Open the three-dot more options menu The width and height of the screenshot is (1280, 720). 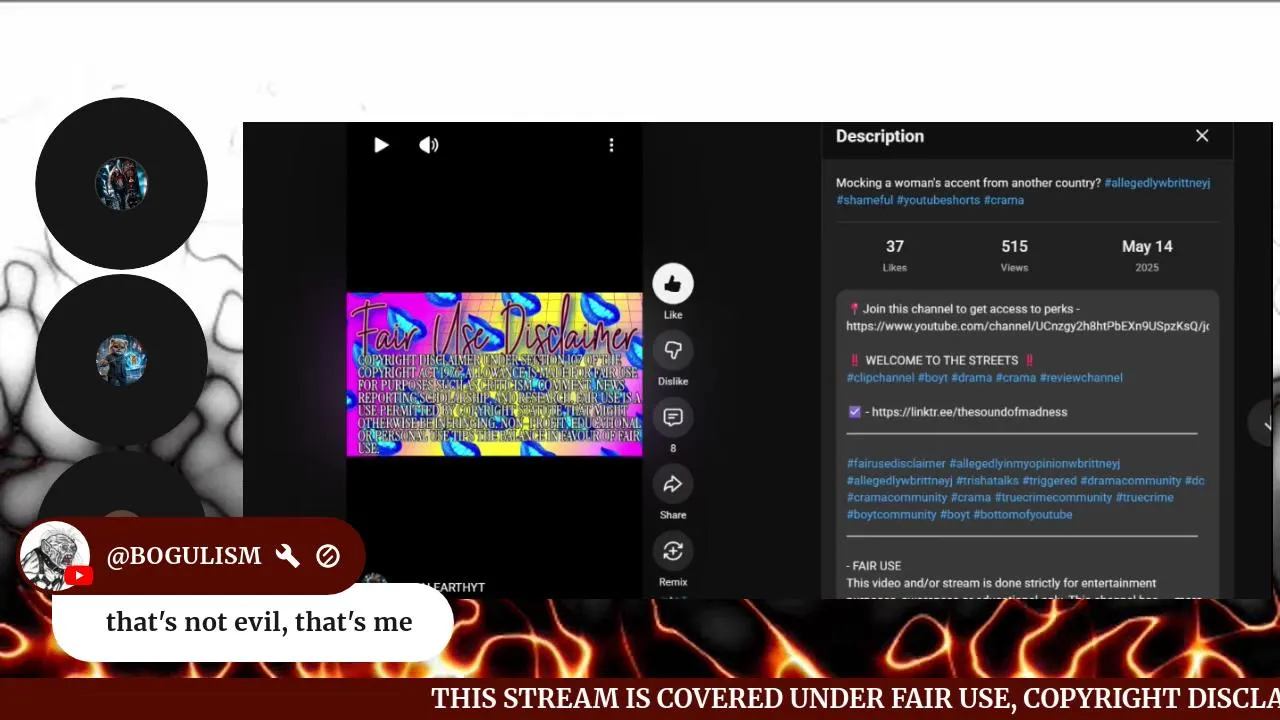tap(611, 145)
